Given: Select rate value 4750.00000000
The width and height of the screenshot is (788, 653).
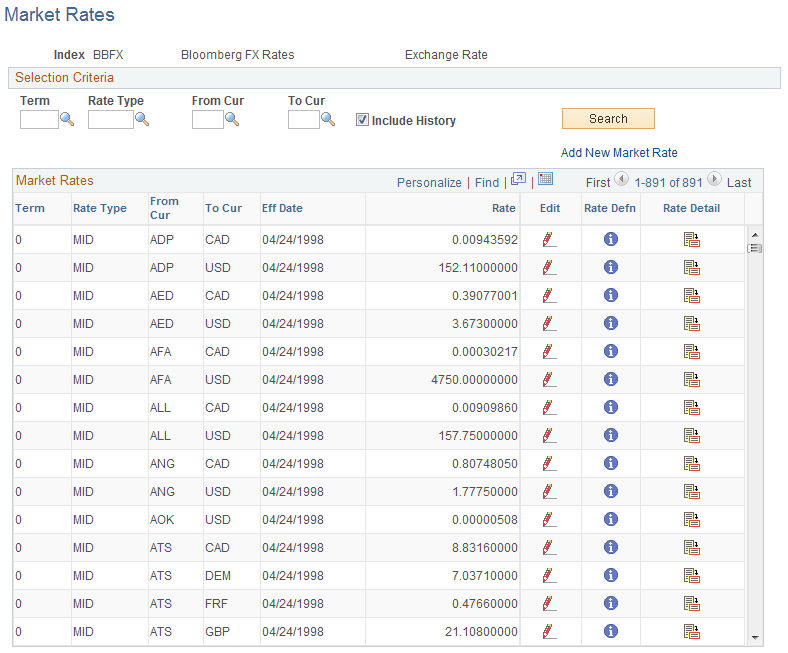Looking at the screenshot, I should point(474,380).
